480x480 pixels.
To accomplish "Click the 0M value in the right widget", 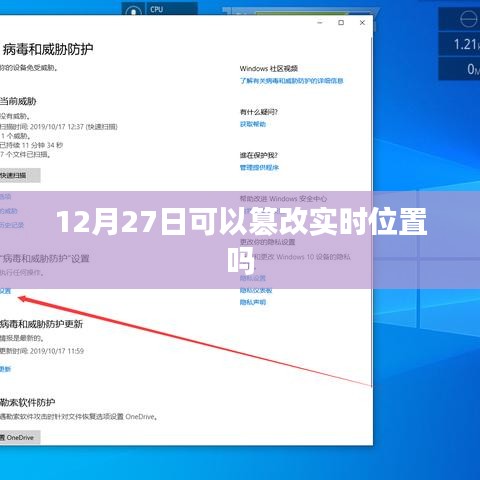I will coord(473,69).
